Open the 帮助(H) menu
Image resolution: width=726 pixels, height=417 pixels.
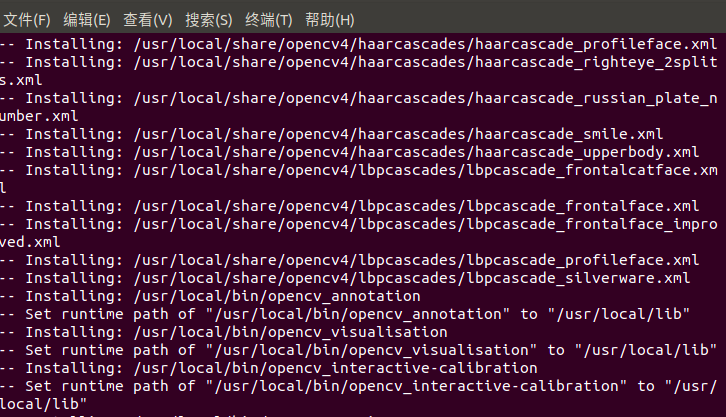(330, 20)
